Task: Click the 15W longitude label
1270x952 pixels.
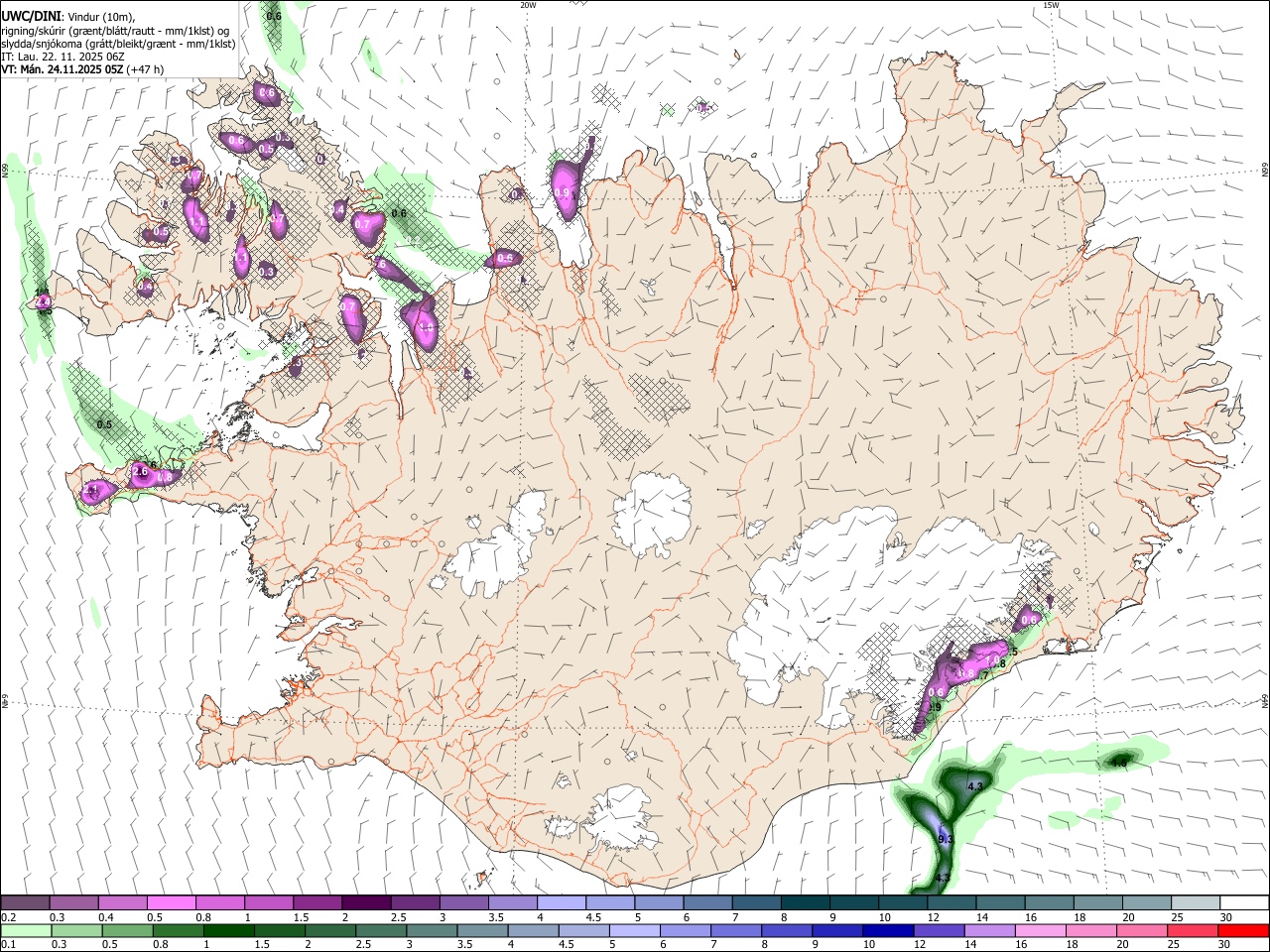Action: [x=1051, y=5]
